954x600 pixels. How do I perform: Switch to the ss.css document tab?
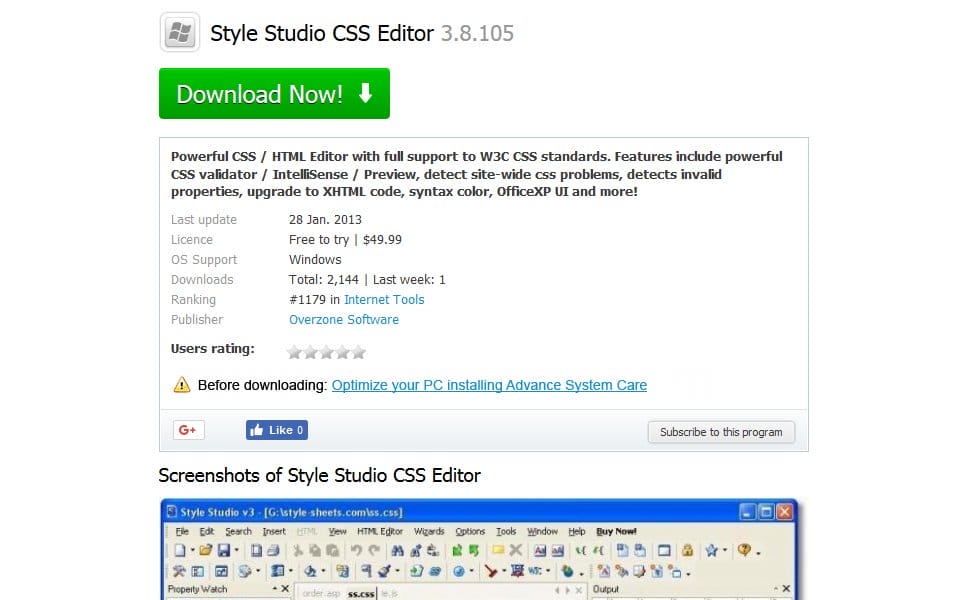coord(361,593)
